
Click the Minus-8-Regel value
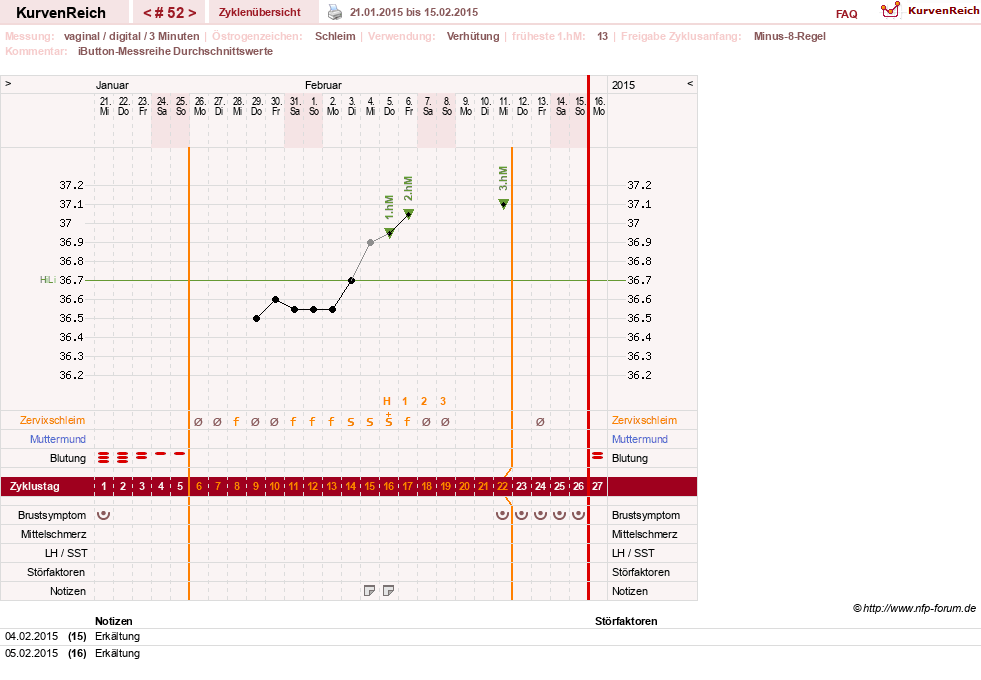click(790, 36)
